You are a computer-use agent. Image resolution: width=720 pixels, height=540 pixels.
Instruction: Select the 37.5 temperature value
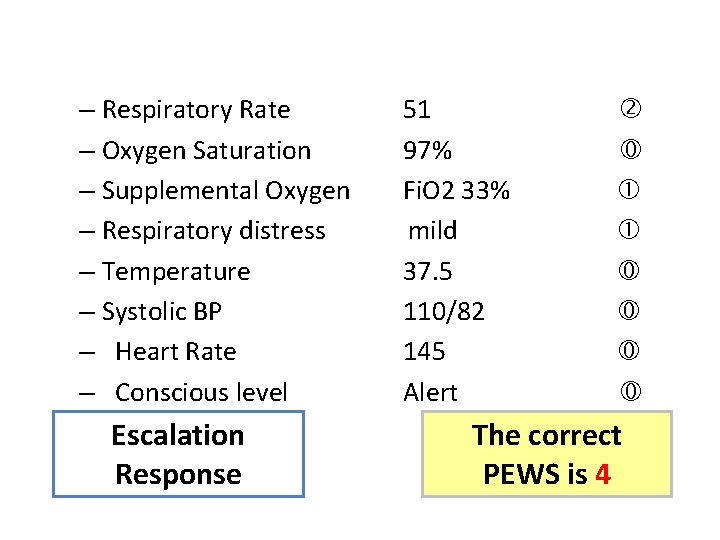pyautogui.click(x=425, y=272)
